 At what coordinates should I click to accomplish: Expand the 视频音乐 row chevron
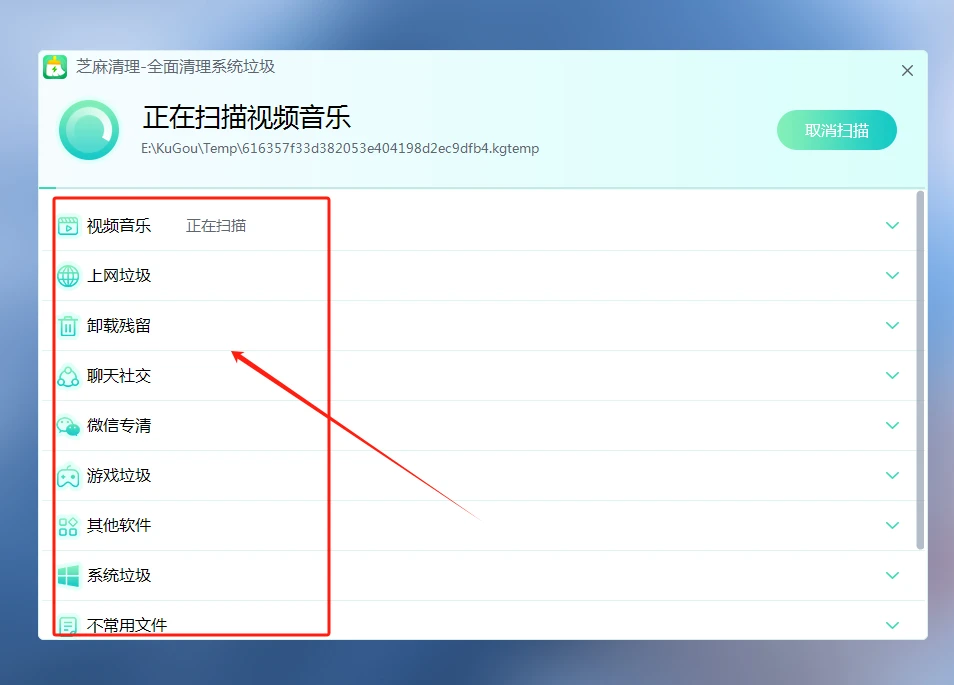892,226
